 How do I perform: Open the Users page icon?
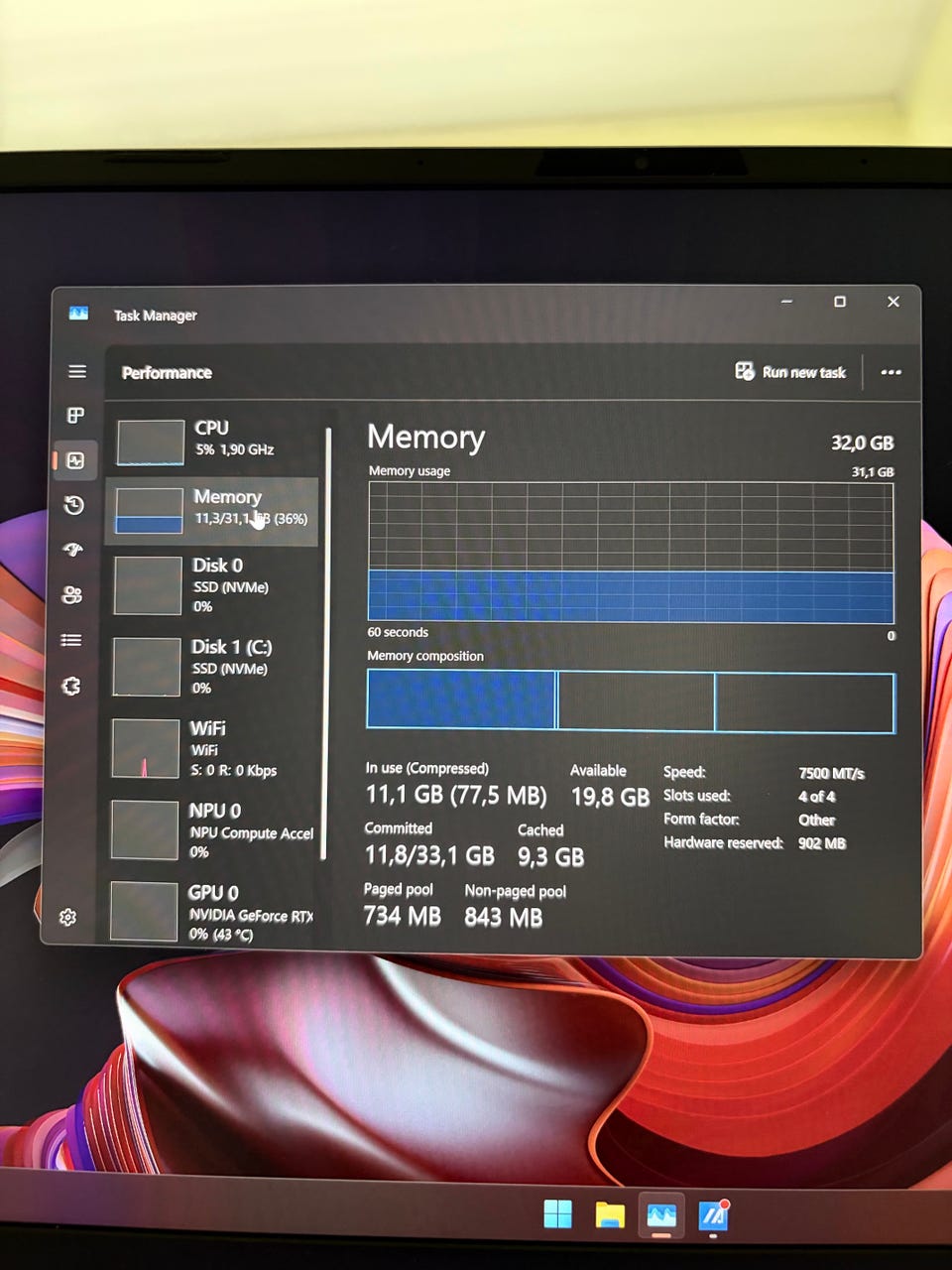(71, 594)
